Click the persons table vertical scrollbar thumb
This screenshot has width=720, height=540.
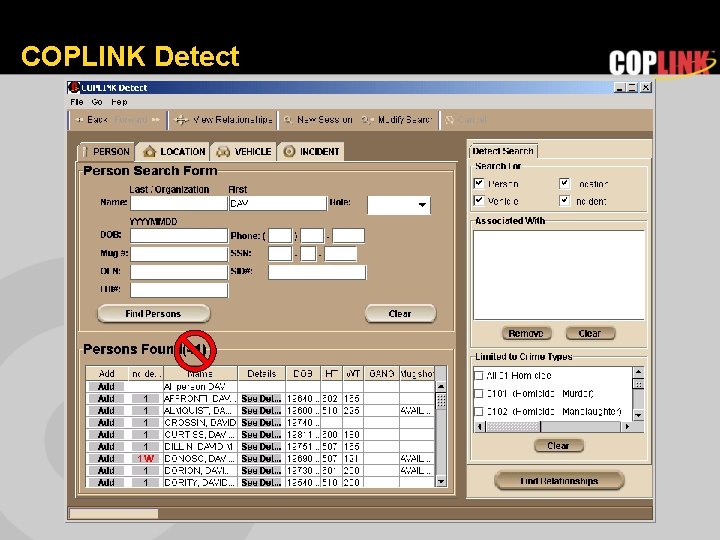tap(441, 401)
